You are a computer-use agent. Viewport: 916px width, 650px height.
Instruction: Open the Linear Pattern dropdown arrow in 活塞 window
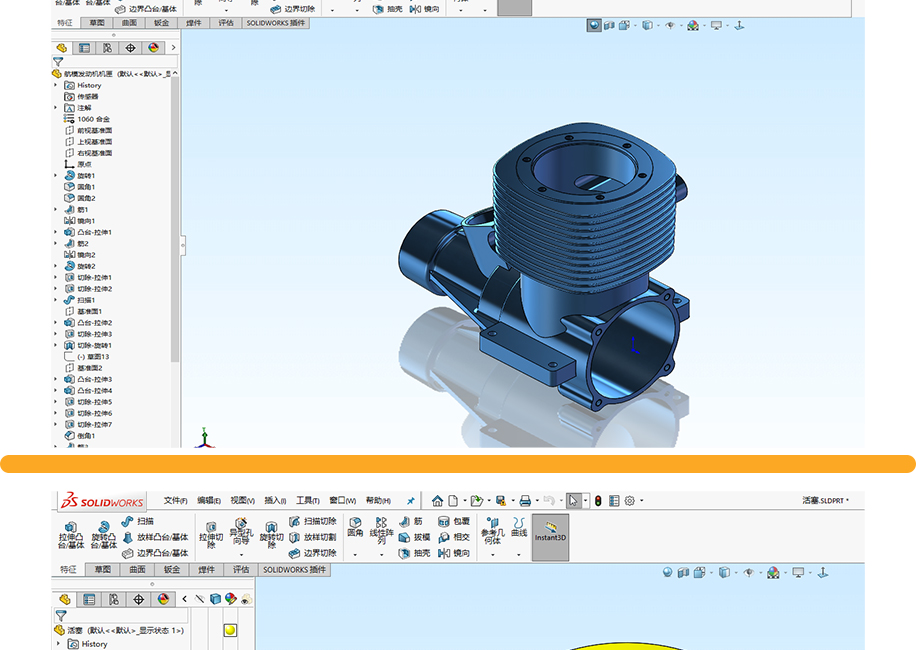(x=381, y=554)
